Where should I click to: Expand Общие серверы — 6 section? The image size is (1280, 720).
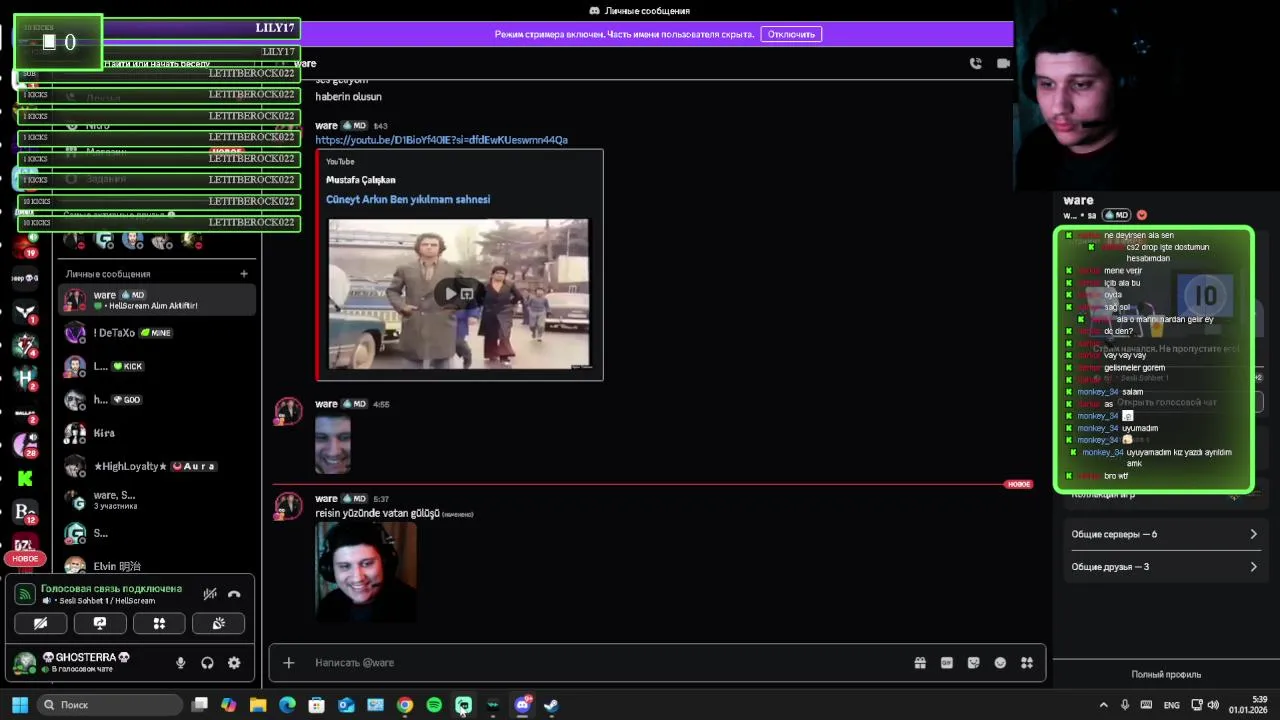[1164, 534]
